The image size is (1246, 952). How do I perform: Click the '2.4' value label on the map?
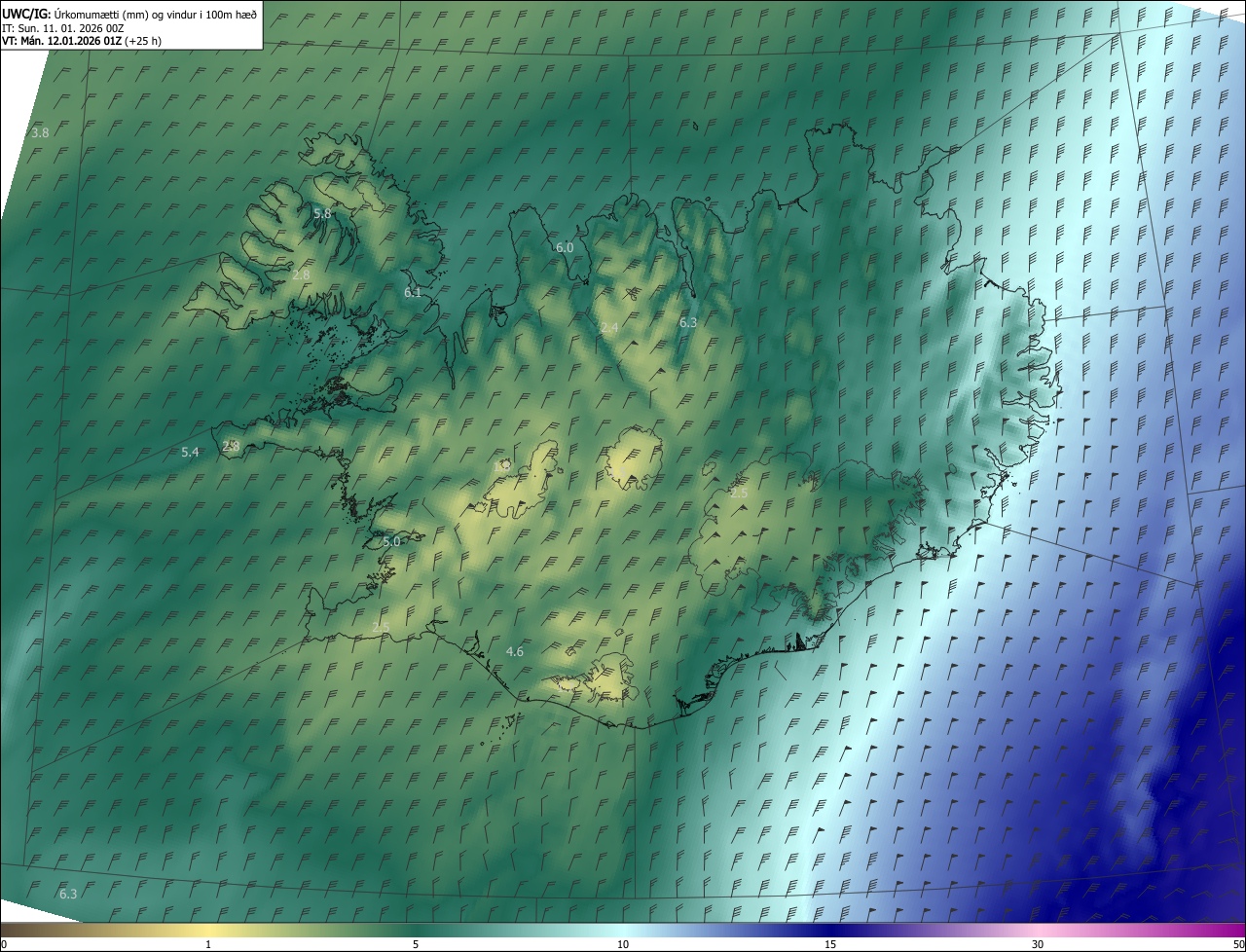[609, 328]
